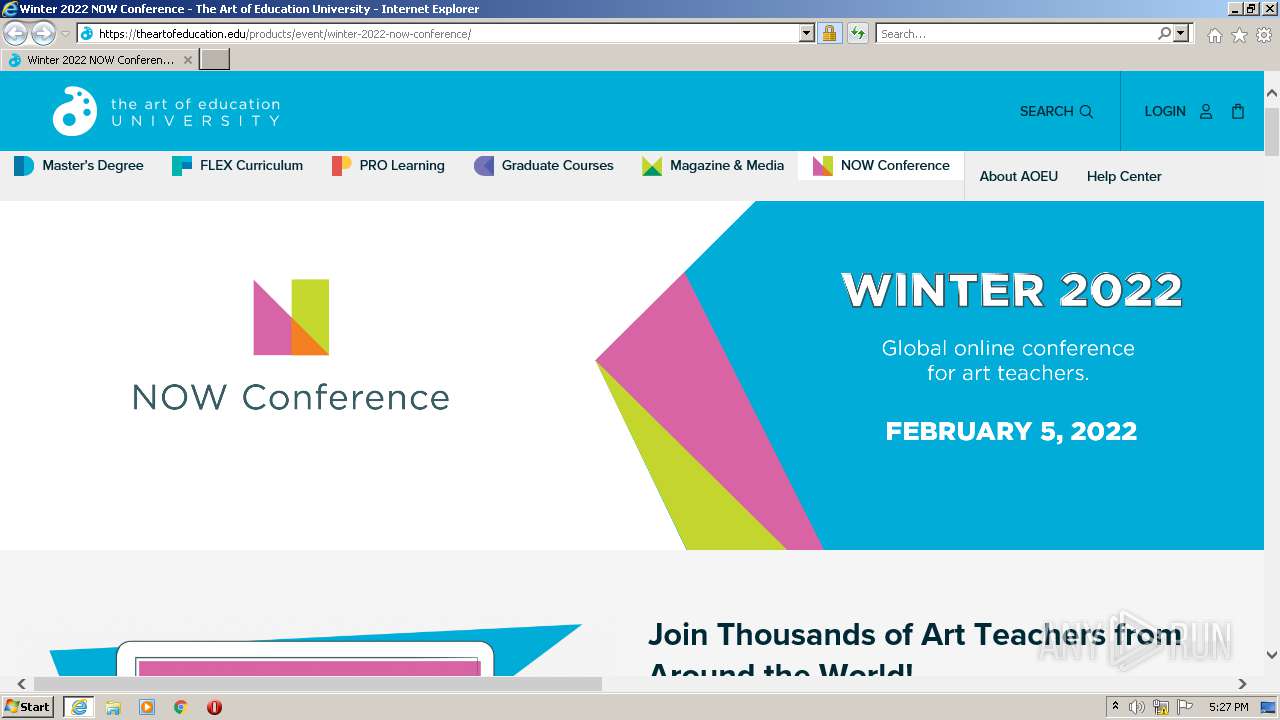This screenshot has height=720, width=1280.
Task: Click the horizontal scrollbar right arrow
Action: pyautogui.click(x=1242, y=684)
